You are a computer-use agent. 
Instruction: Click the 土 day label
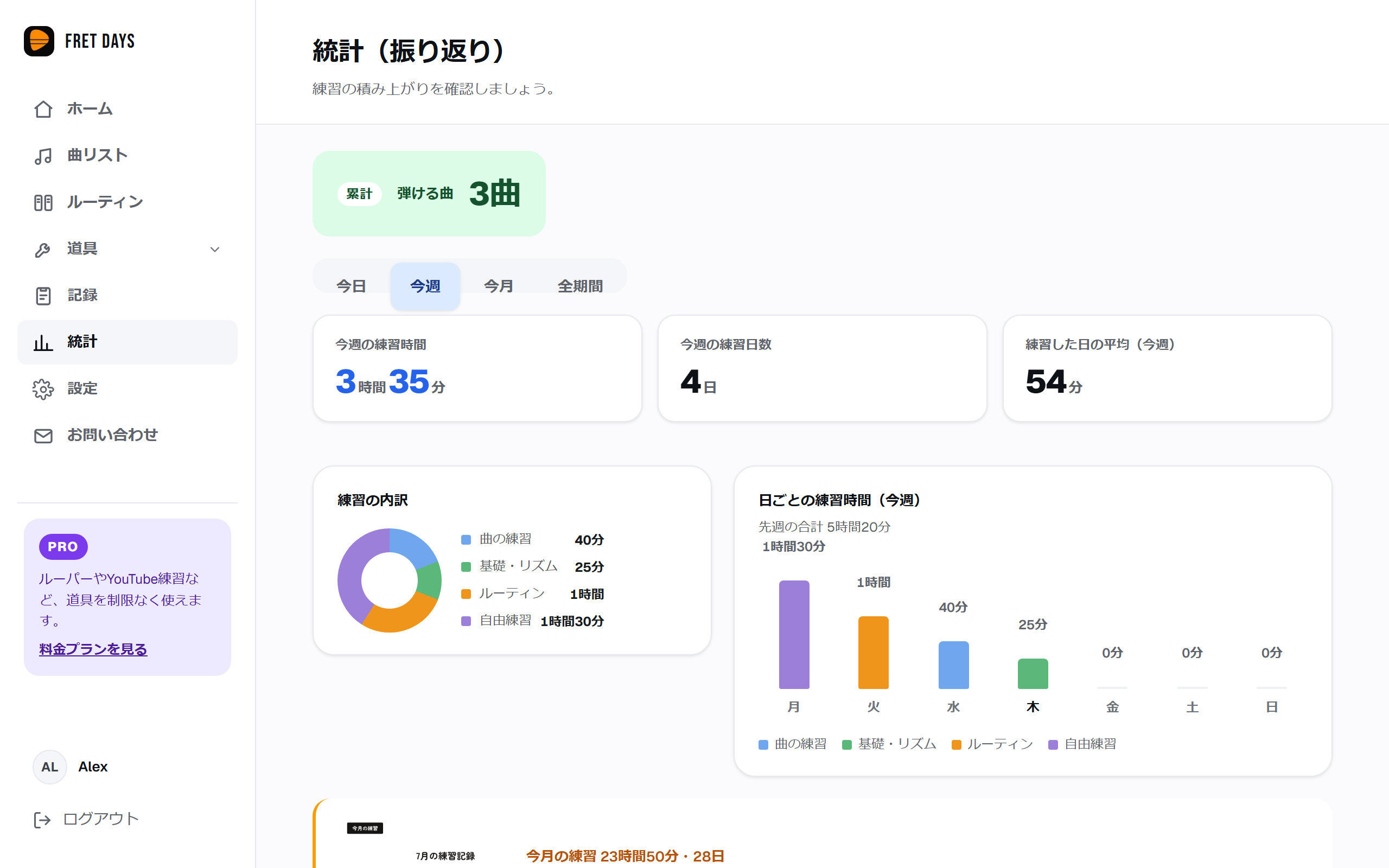(x=1192, y=707)
